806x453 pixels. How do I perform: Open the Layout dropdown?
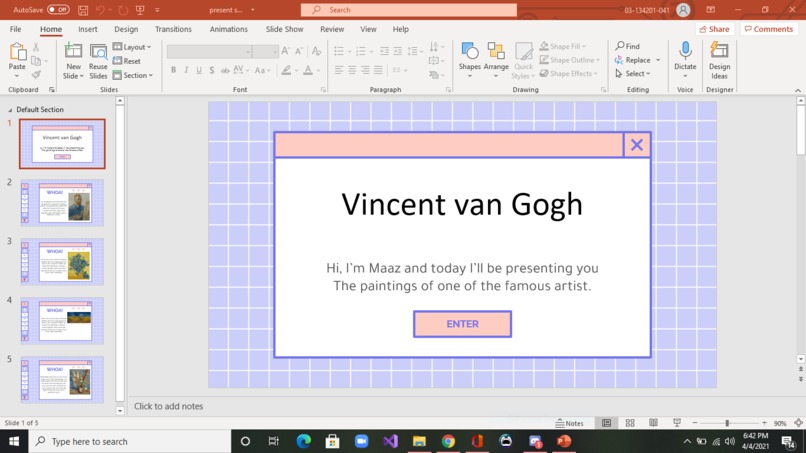point(132,47)
